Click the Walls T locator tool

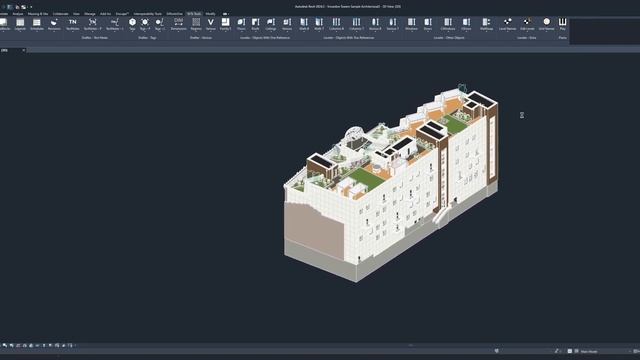click(x=319, y=24)
